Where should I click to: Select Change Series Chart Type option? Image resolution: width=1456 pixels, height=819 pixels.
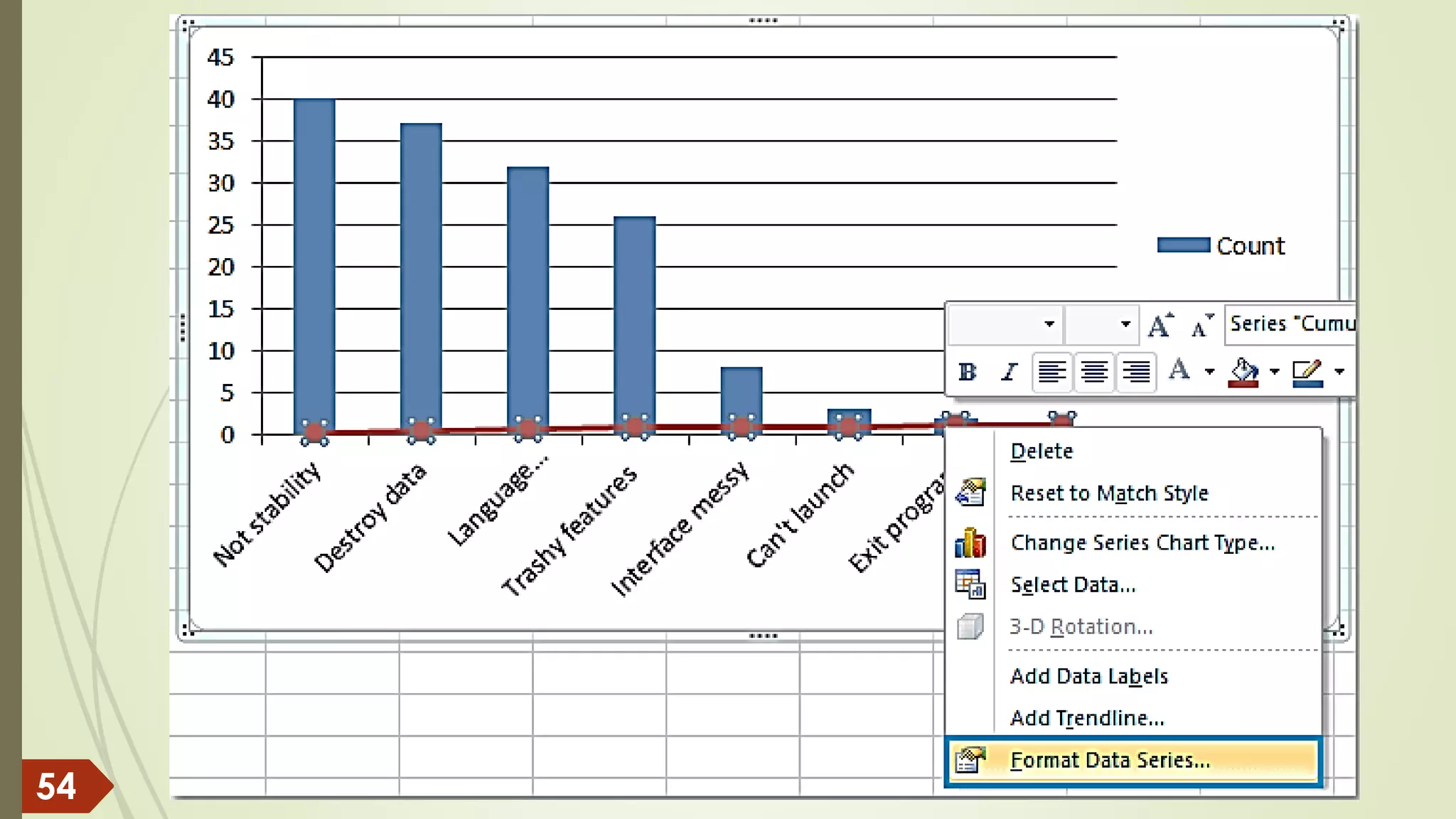click(x=1142, y=542)
